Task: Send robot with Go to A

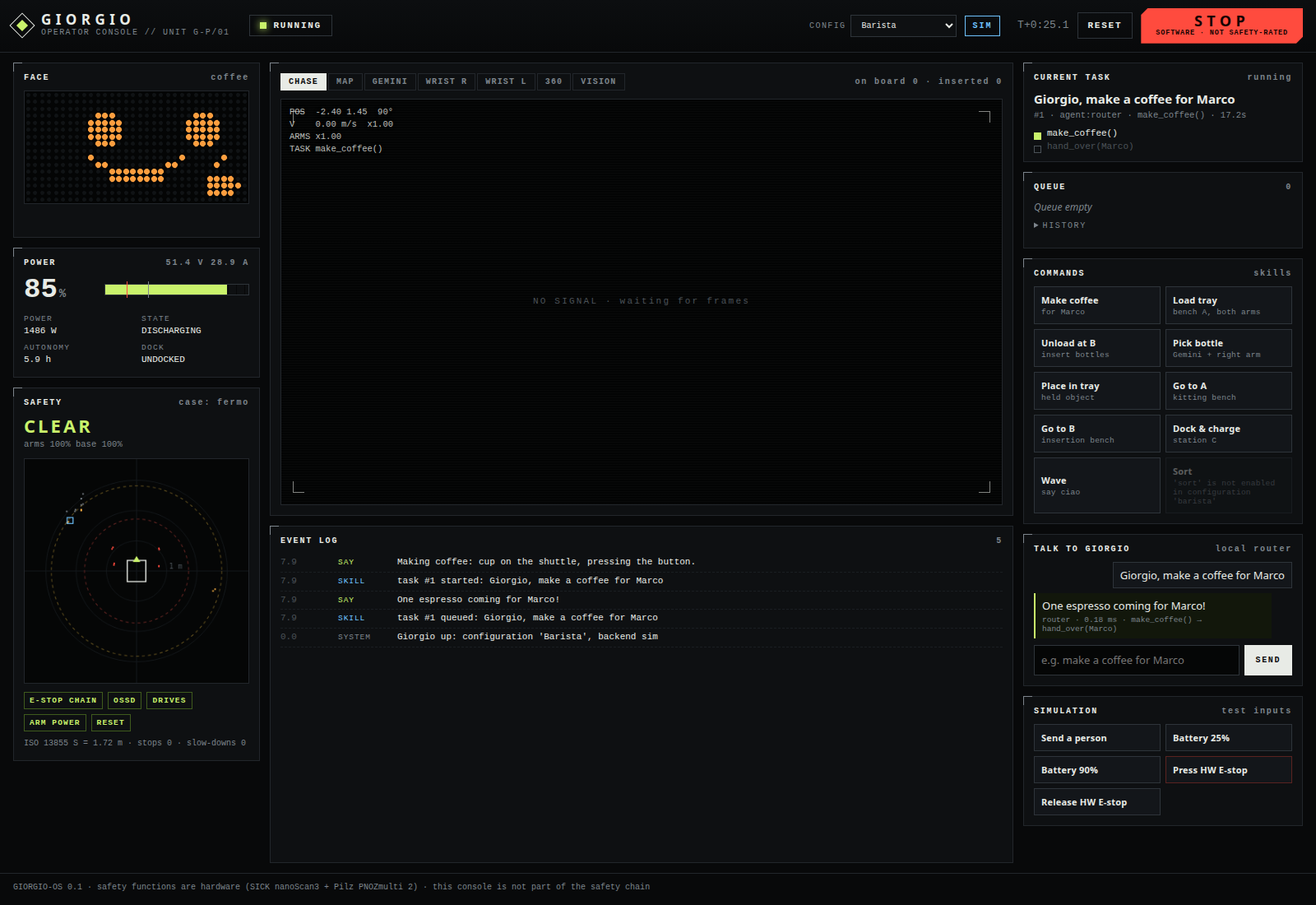Action: 1228,391
